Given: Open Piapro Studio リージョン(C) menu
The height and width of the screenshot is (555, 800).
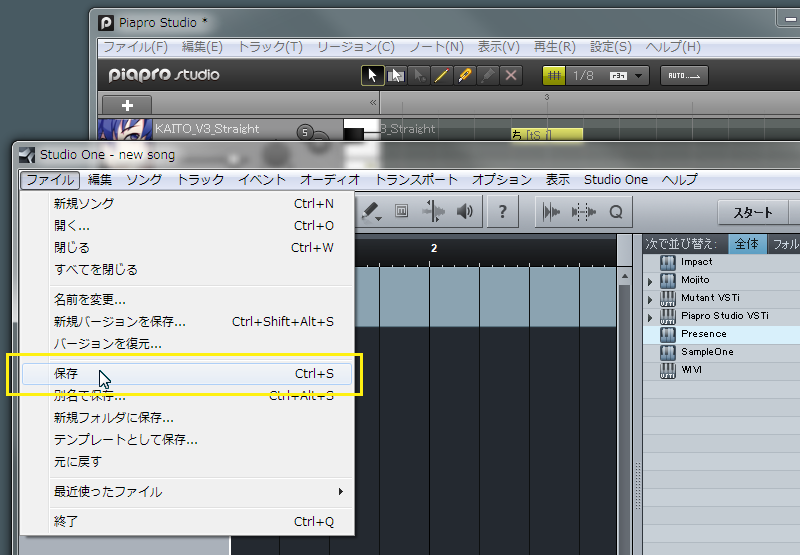Looking at the screenshot, I should pos(356,47).
